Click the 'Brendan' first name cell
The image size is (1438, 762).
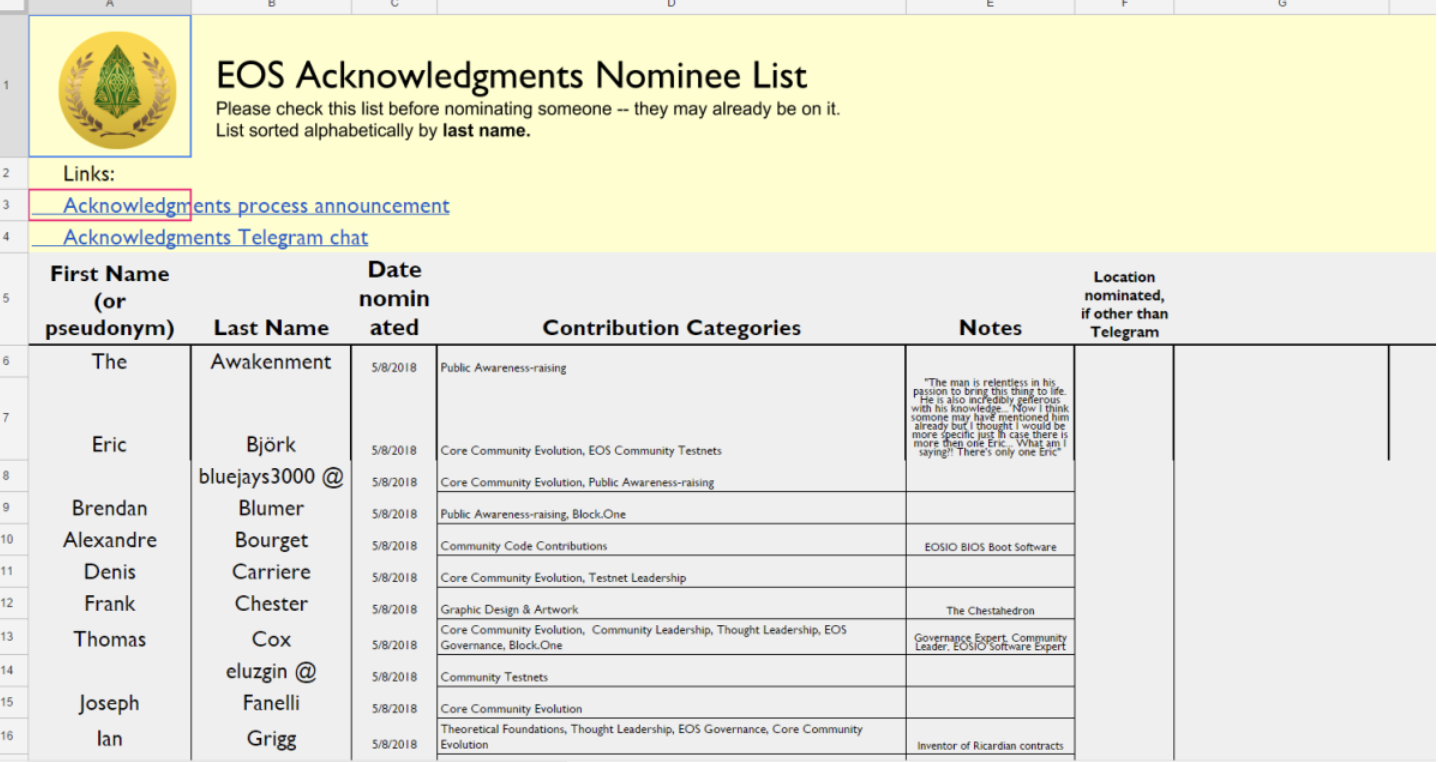coord(110,508)
